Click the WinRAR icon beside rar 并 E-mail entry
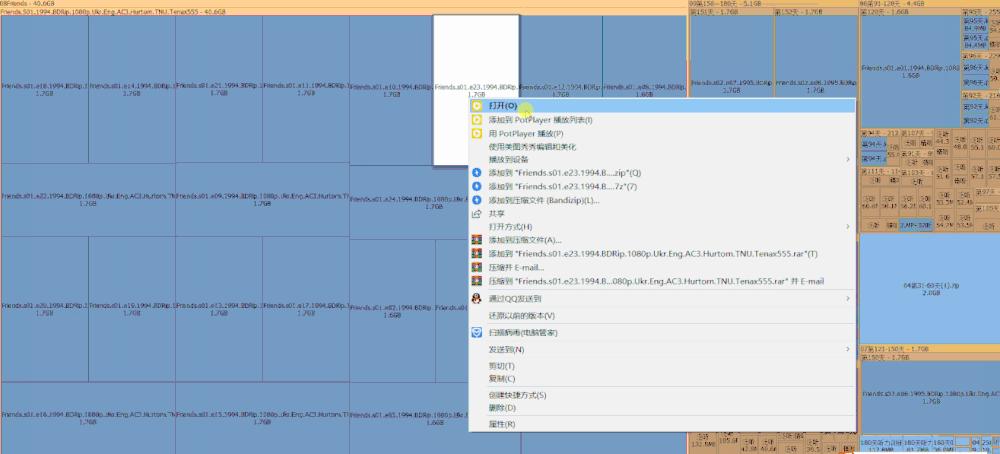Image resolution: width=1000 pixels, height=454 pixels. 476,281
